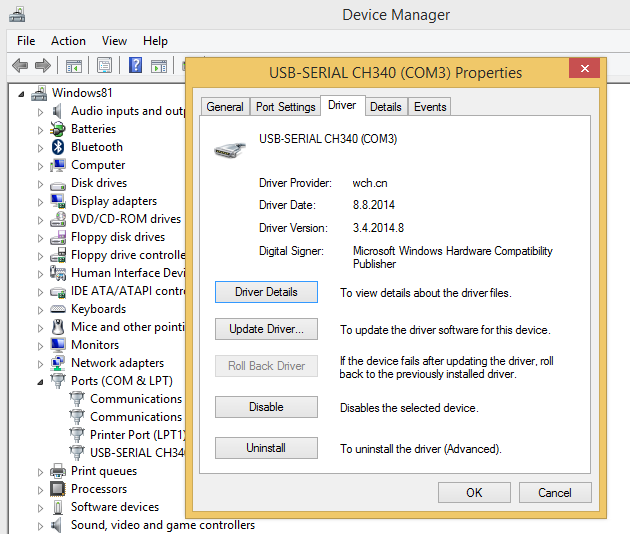Open the File menu

click(26, 41)
